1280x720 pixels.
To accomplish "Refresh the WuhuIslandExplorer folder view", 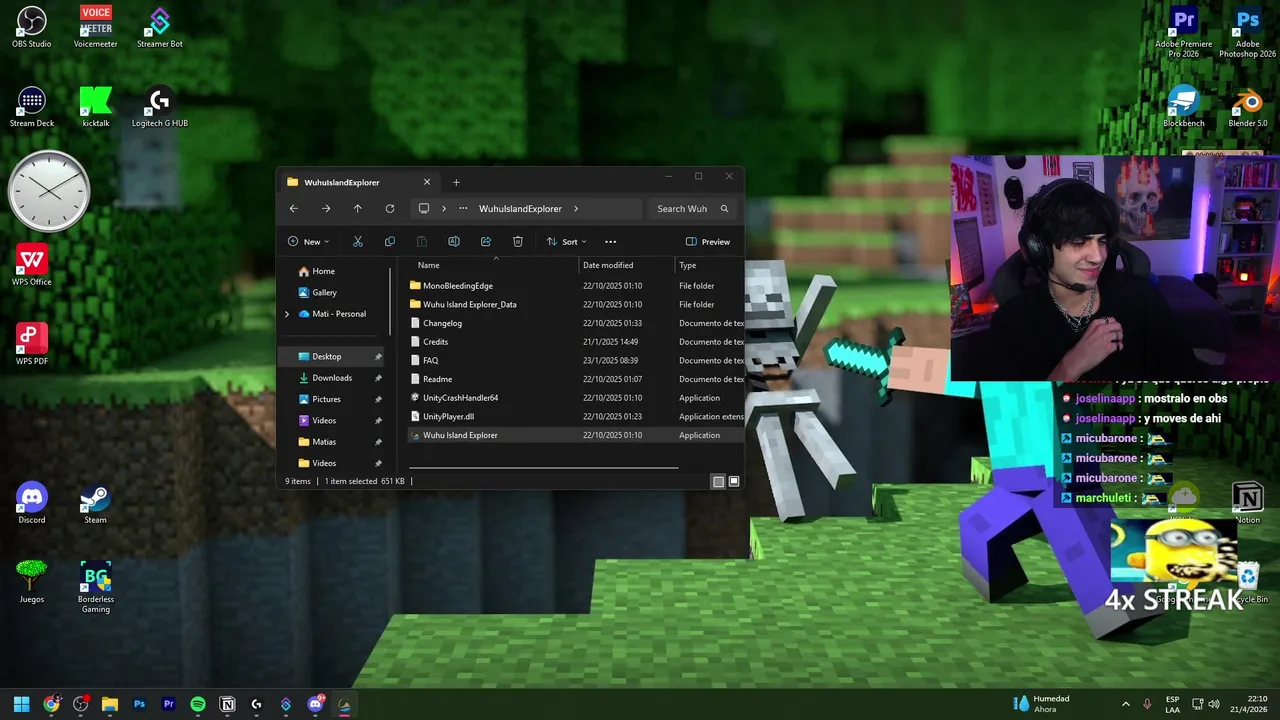I will [390, 209].
